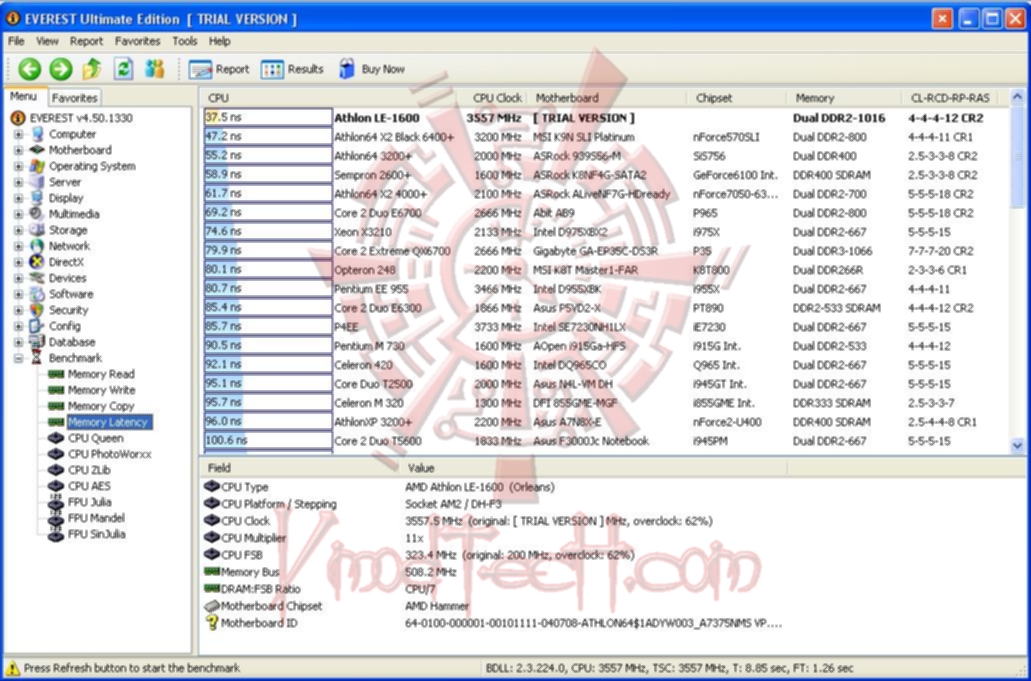The height and width of the screenshot is (681, 1031).
Task: Collapse the Benchmark tree node
Action: coord(18,358)
